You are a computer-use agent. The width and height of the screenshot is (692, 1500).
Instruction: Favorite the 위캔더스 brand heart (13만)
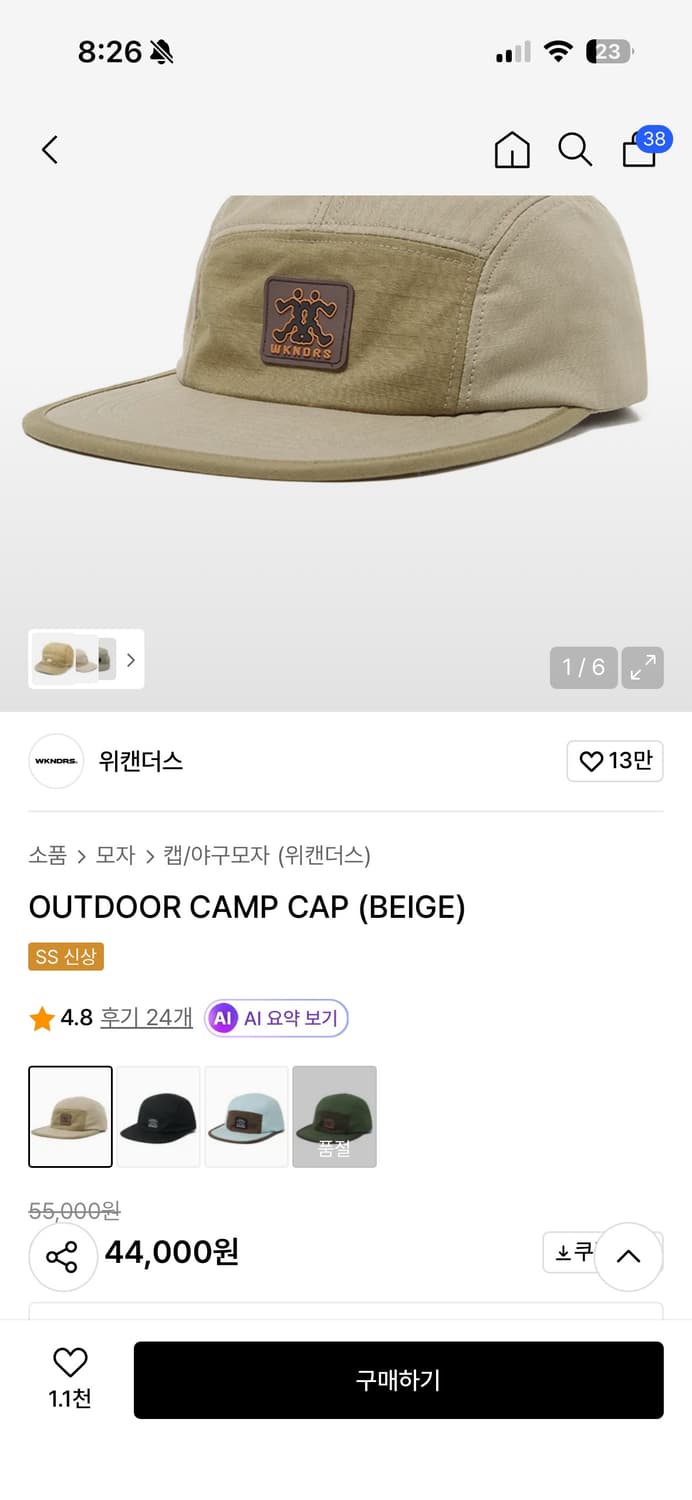point(614,761)
